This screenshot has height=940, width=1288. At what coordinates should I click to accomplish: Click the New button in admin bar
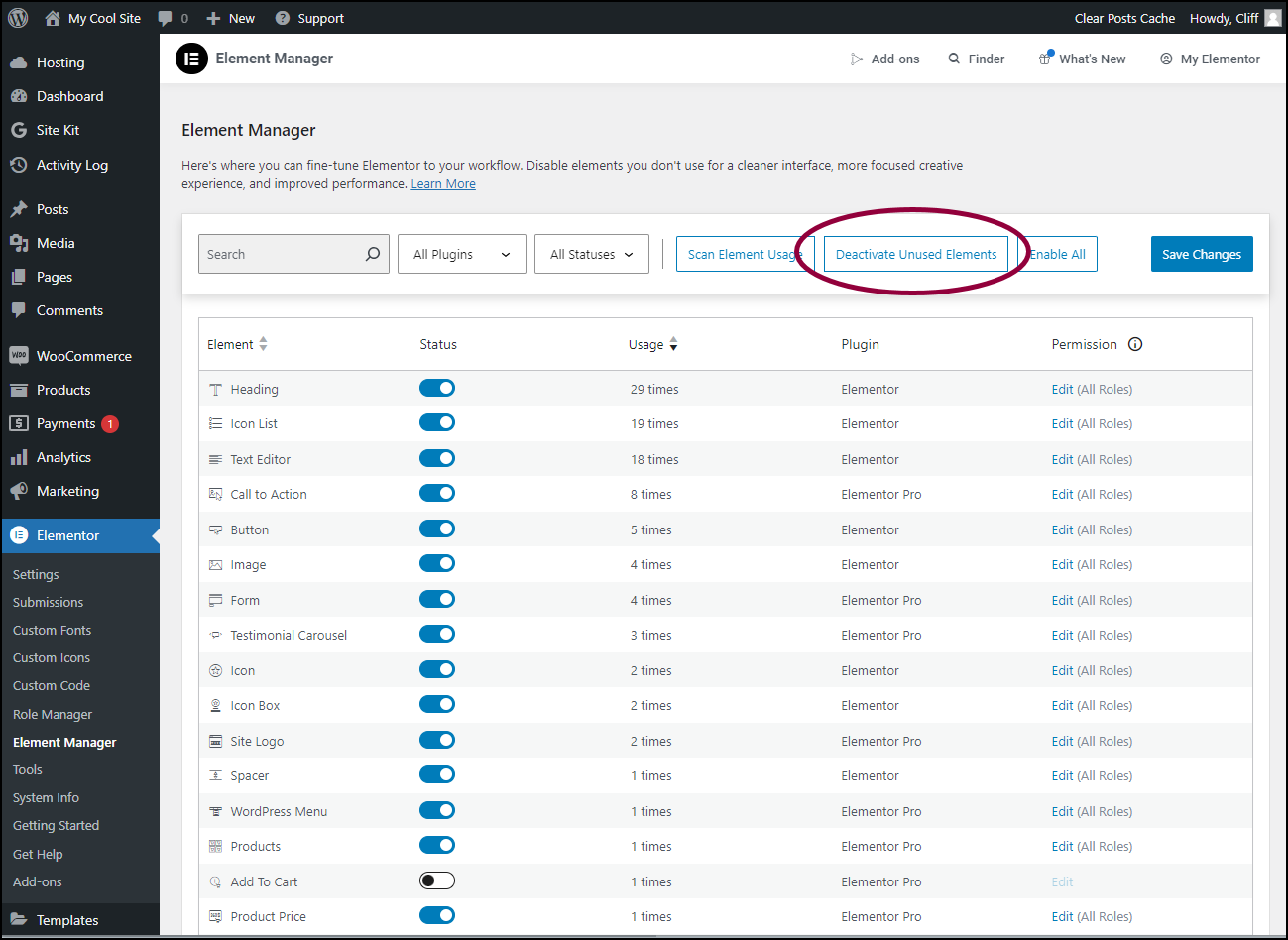click(230, 18)
